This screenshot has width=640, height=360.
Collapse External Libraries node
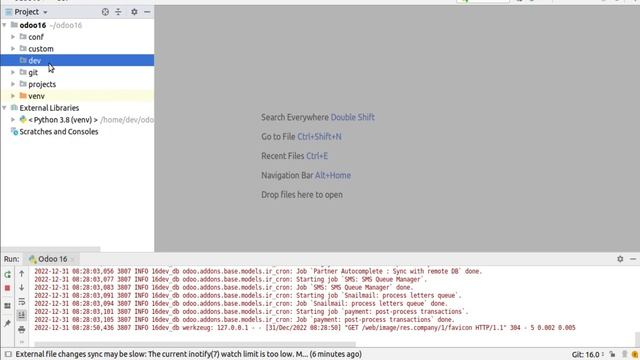[x=4, y=108]
